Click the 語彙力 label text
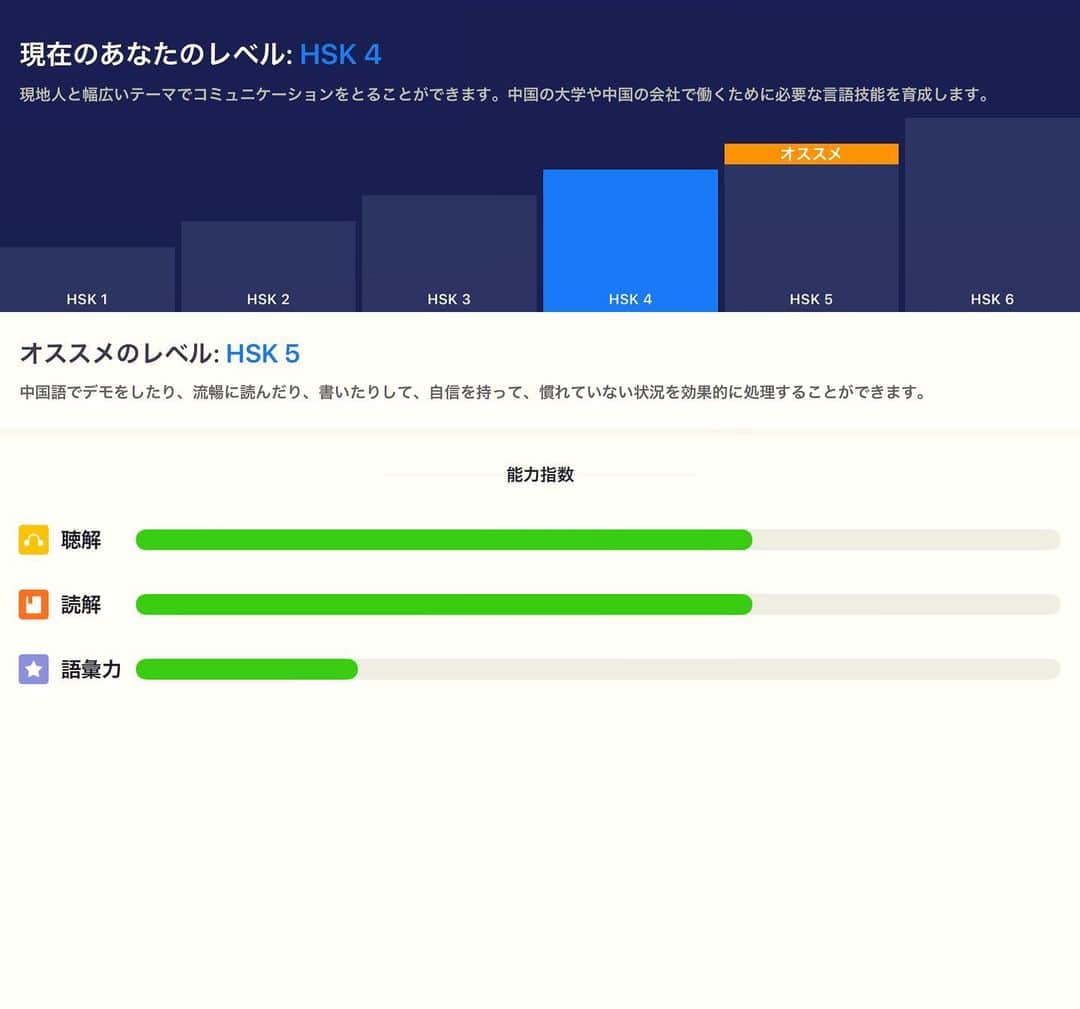Image resolution: width=1080 pixels, height=1009 pixels. (91, 669)
